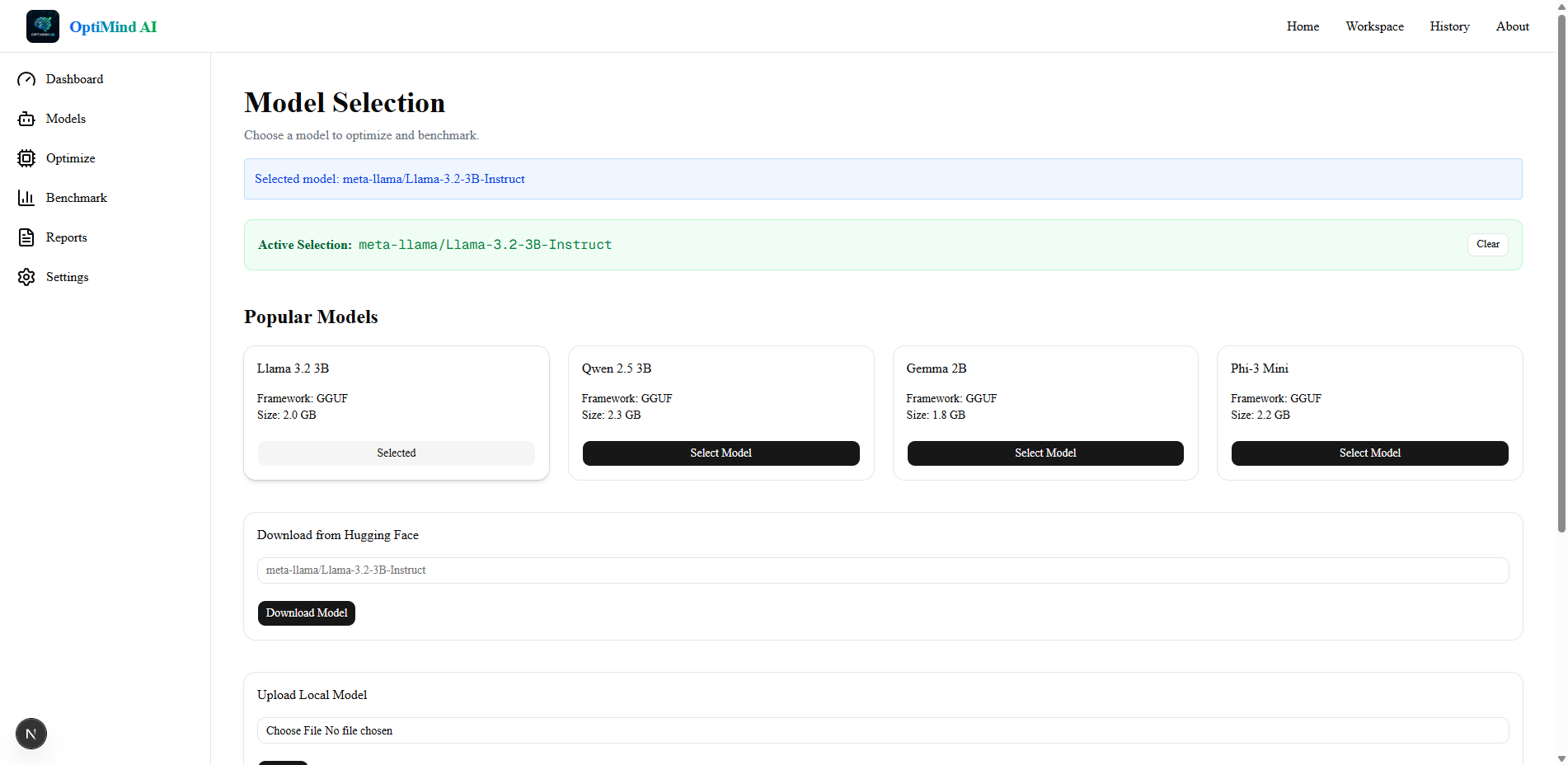Click the 'Size: 2.0 GB' text

287,415
